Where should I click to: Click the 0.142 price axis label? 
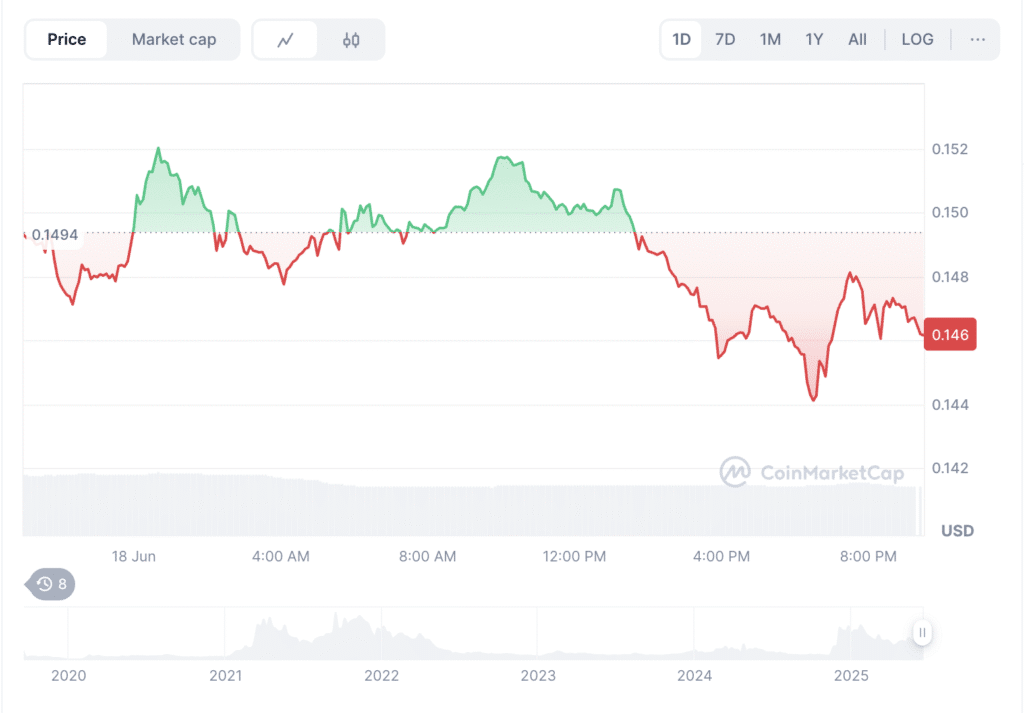(x=950, y=468)
